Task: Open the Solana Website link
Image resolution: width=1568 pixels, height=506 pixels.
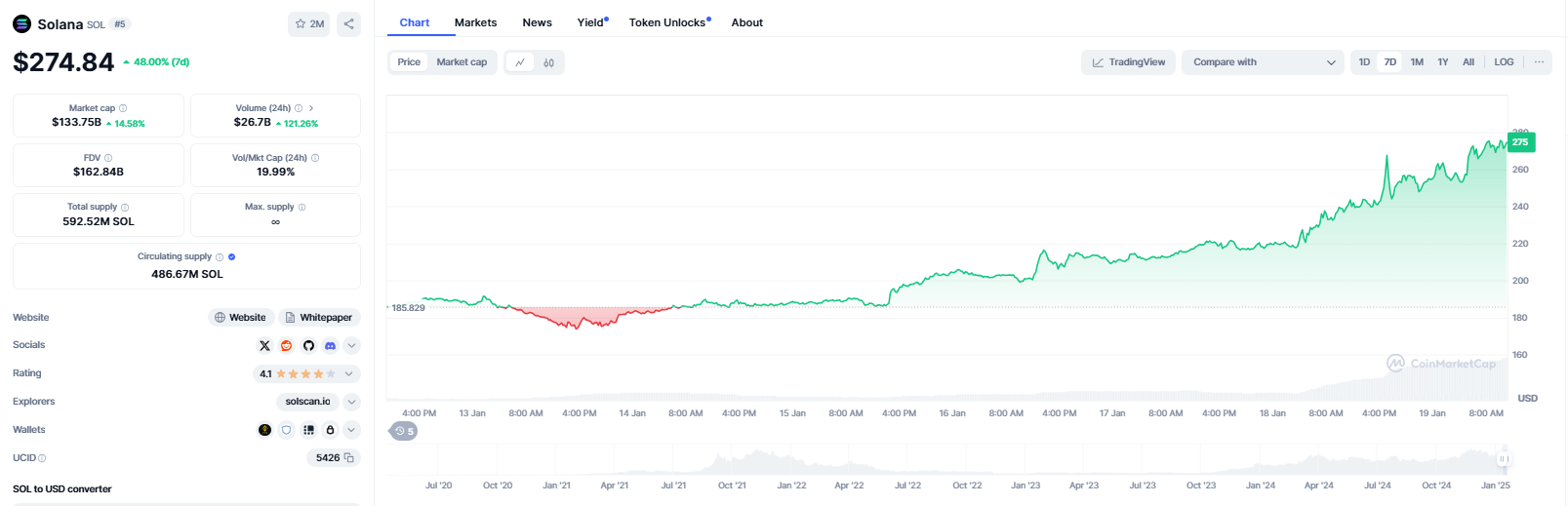Action: [x=241, y=318]
